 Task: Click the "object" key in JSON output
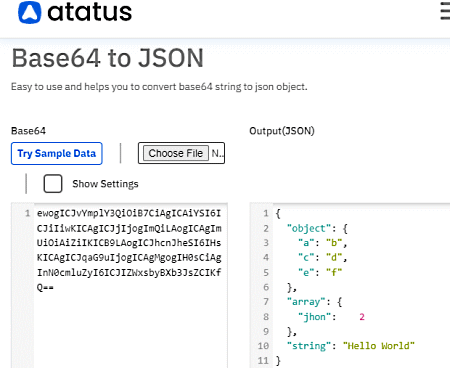point(309,228)
